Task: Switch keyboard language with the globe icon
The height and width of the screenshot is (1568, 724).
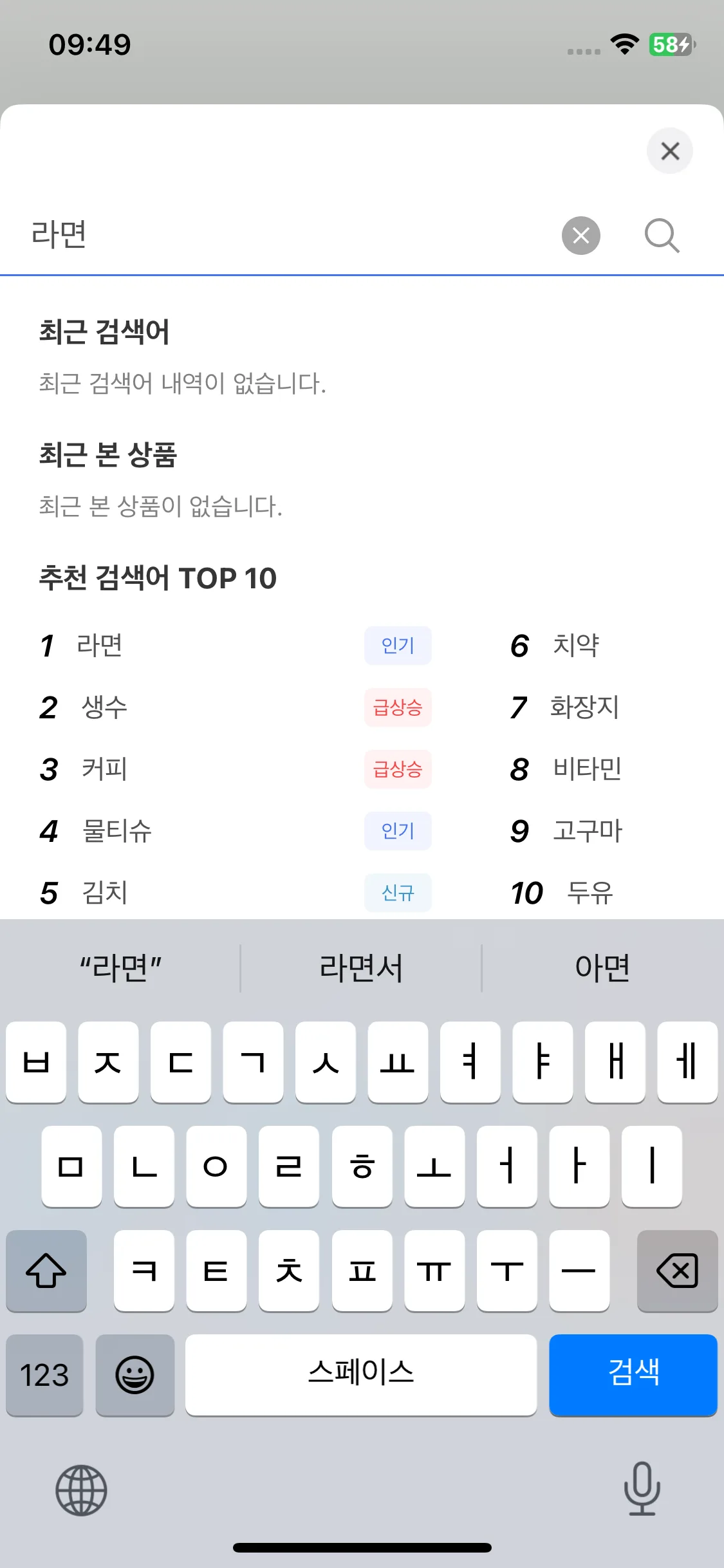Action: [x=81, y=1490]
